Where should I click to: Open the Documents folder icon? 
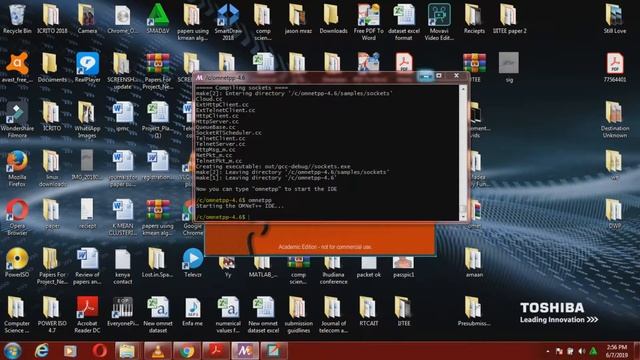pos(52,68)
